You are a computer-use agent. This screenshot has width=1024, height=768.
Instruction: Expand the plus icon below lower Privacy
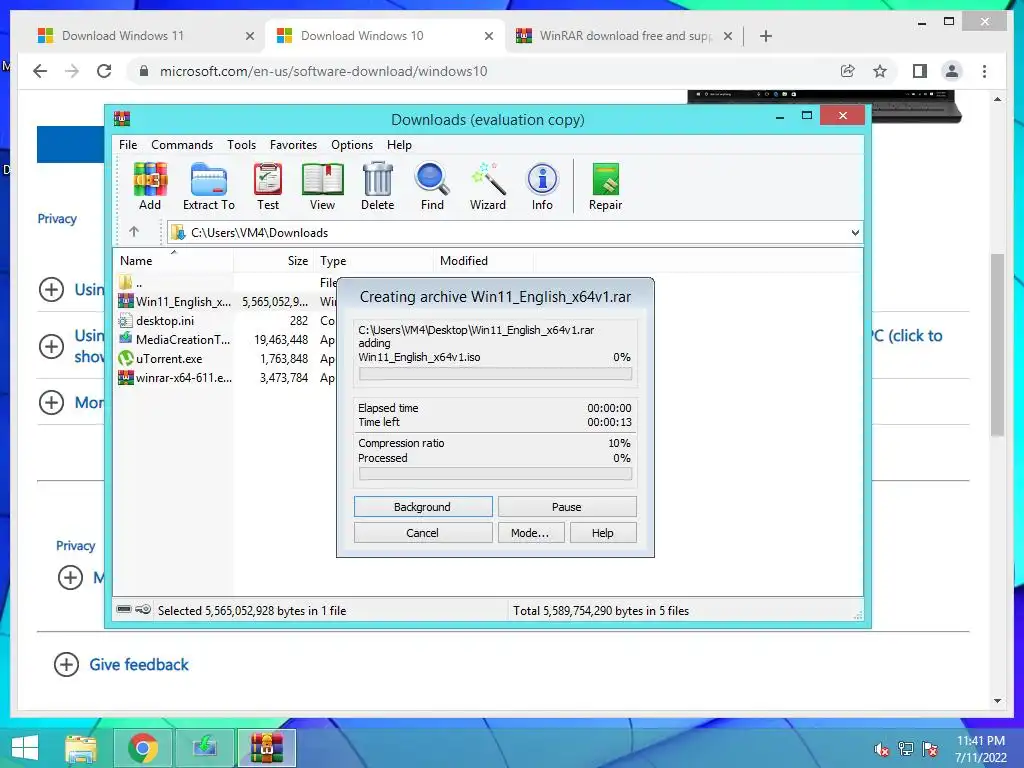point(71,577)
